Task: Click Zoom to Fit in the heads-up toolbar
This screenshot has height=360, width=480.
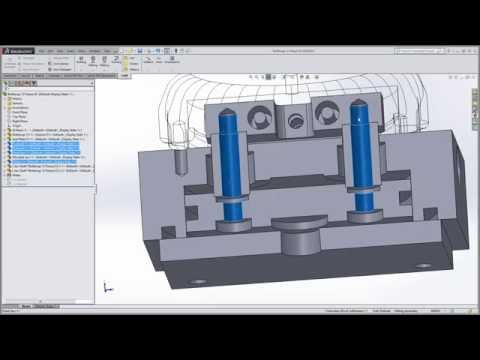Action: point(252,77)
